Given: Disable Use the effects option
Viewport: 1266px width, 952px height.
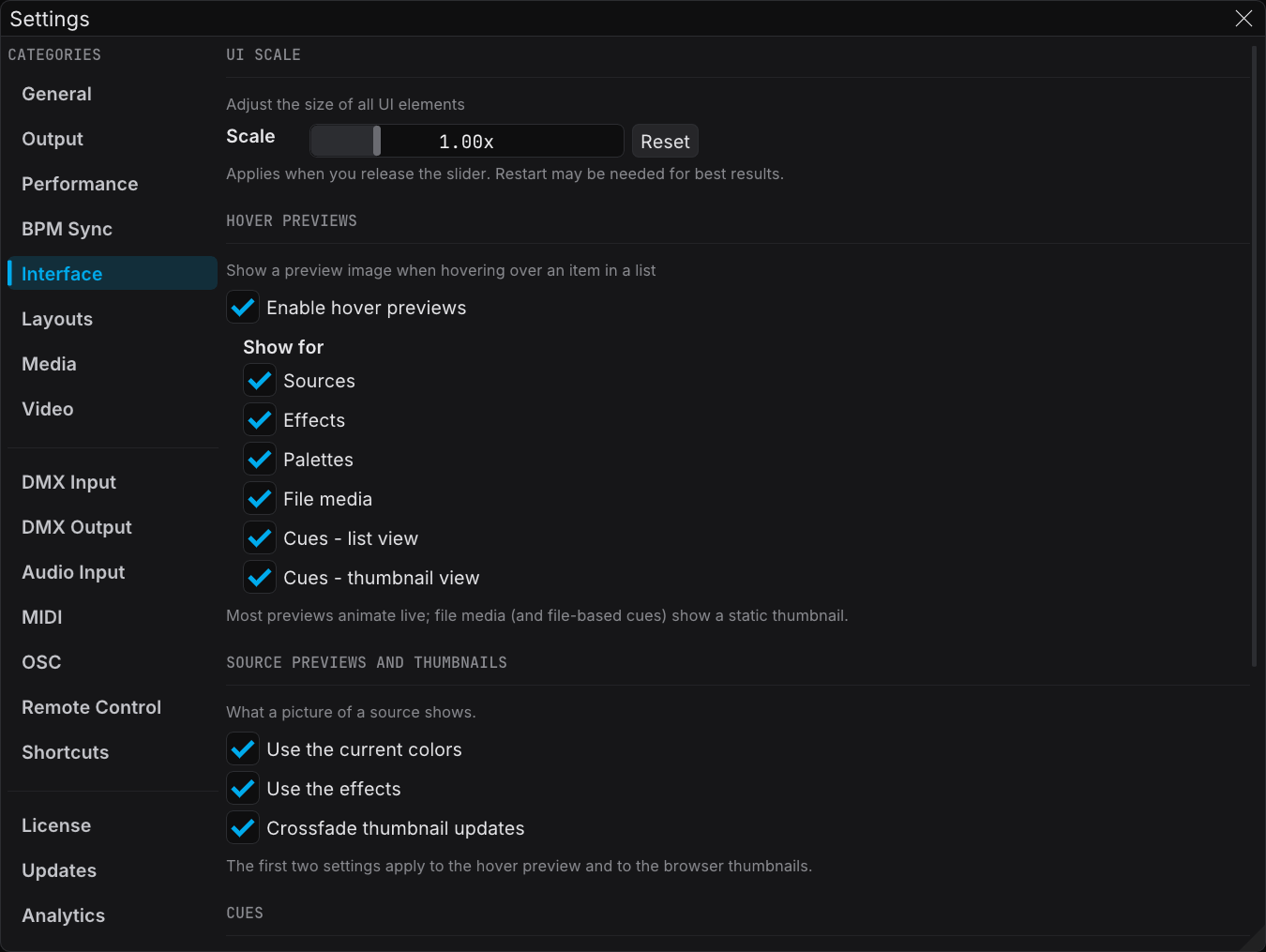Looking at the screenshot, I should pyautogui.click(x=243, y=789).
